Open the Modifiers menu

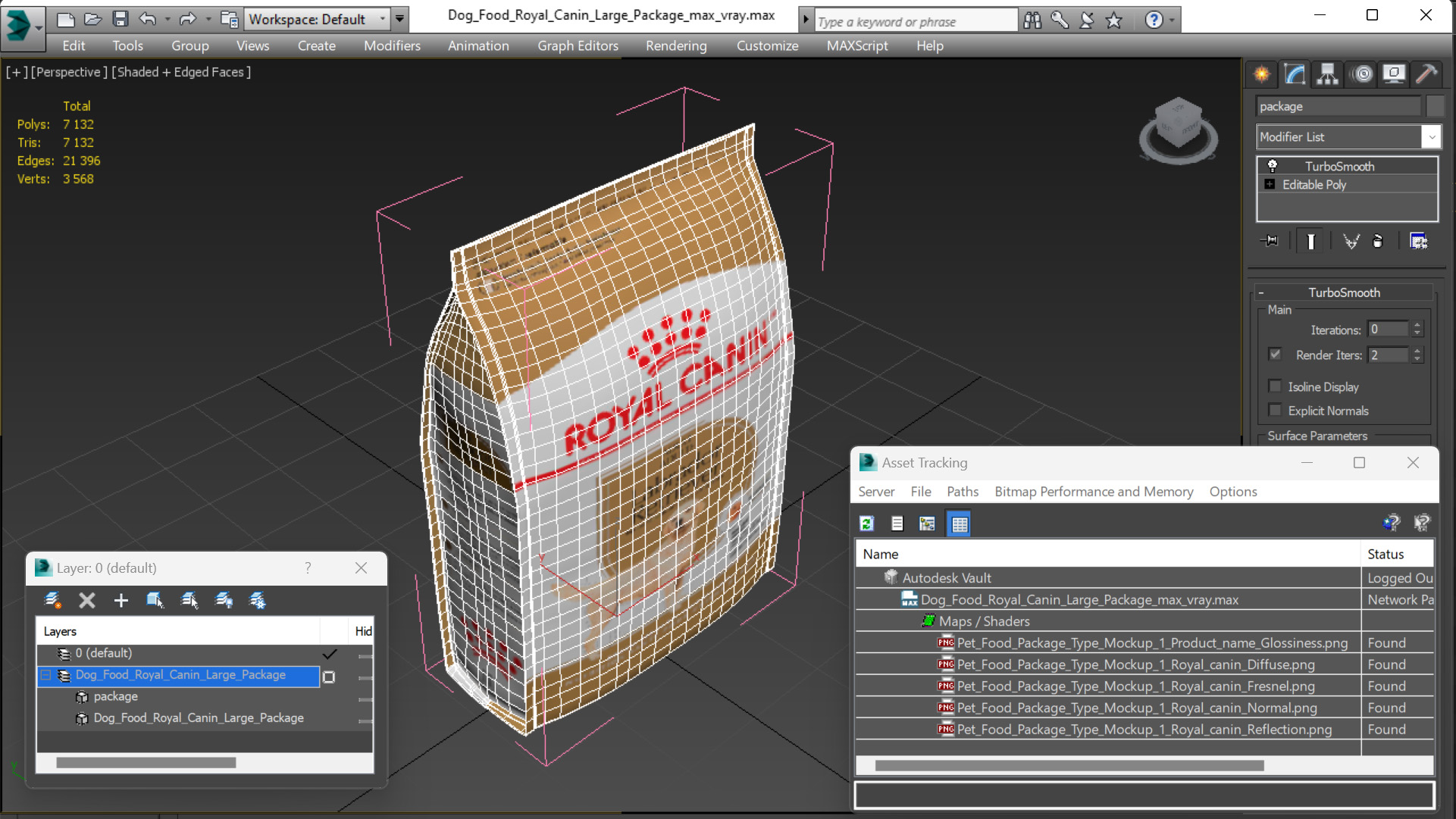click(392, 45)
